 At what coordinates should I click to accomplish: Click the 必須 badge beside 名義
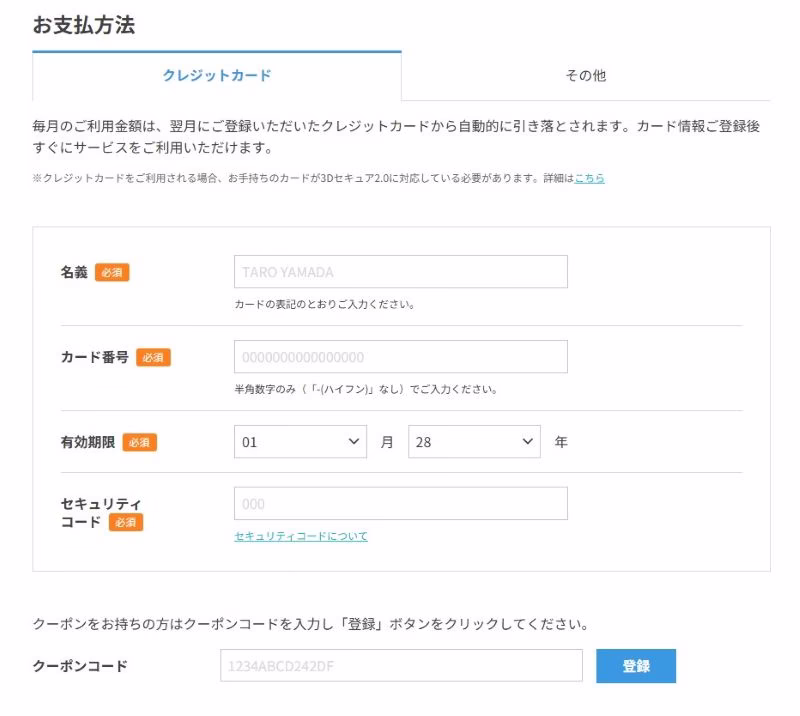point(112,273)
